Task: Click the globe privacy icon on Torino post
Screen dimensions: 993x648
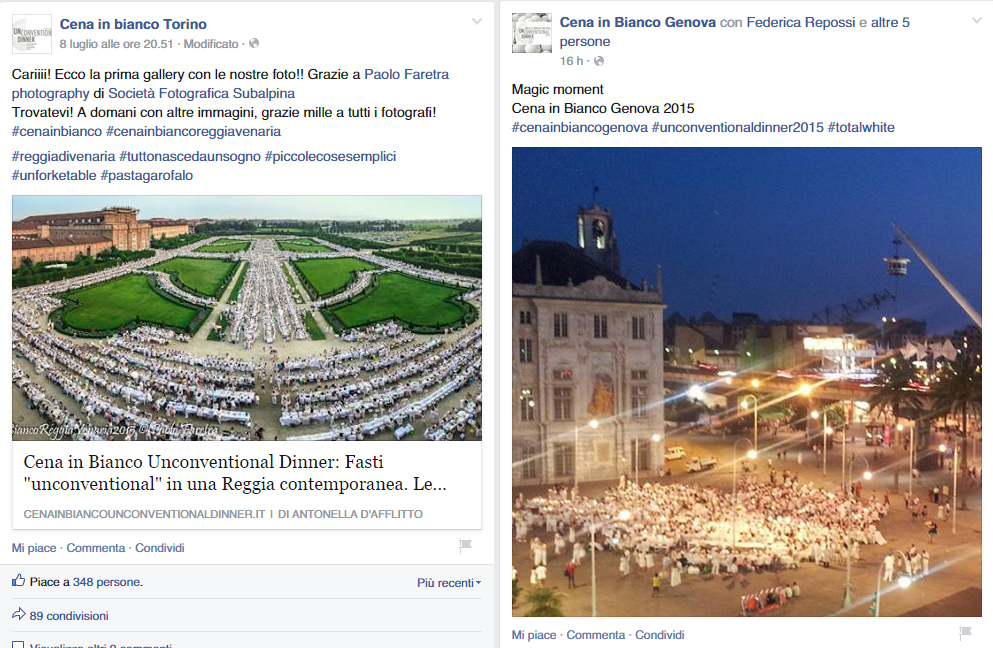Action: click(254, 43)
